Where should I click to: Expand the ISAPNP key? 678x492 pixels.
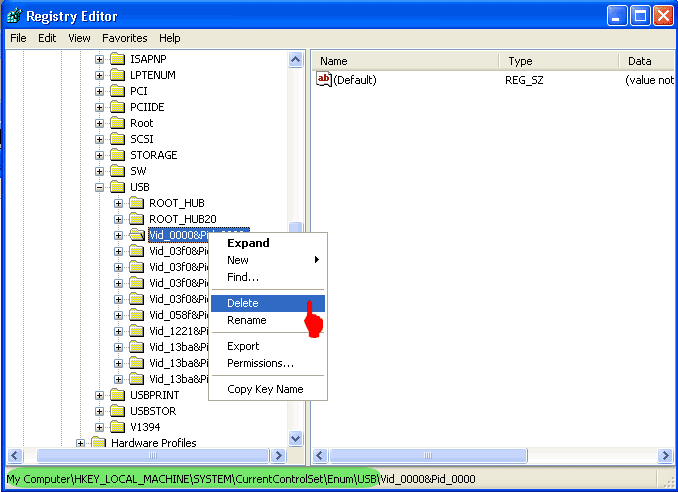(x=99, y=59)
